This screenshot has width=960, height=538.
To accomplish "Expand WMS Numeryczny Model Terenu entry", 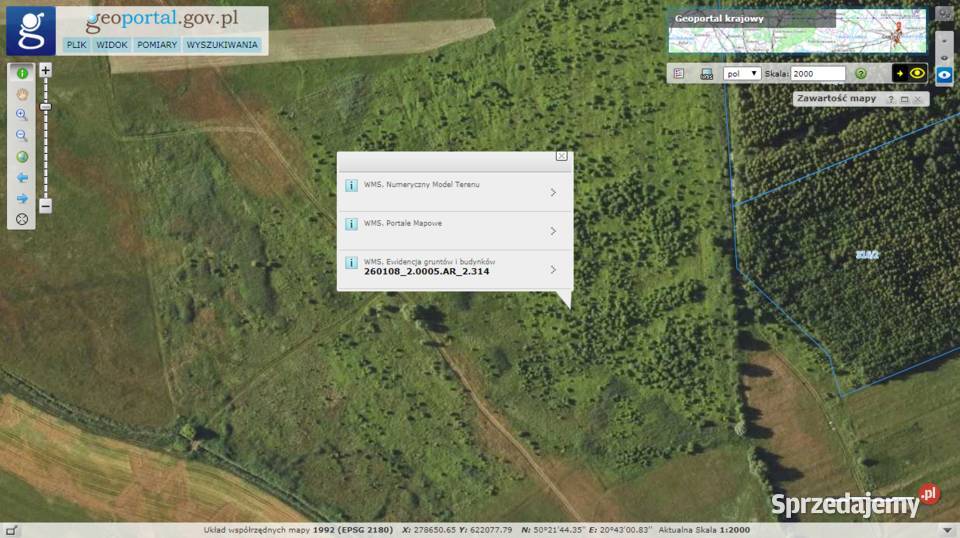I will [x=553, y=192].
